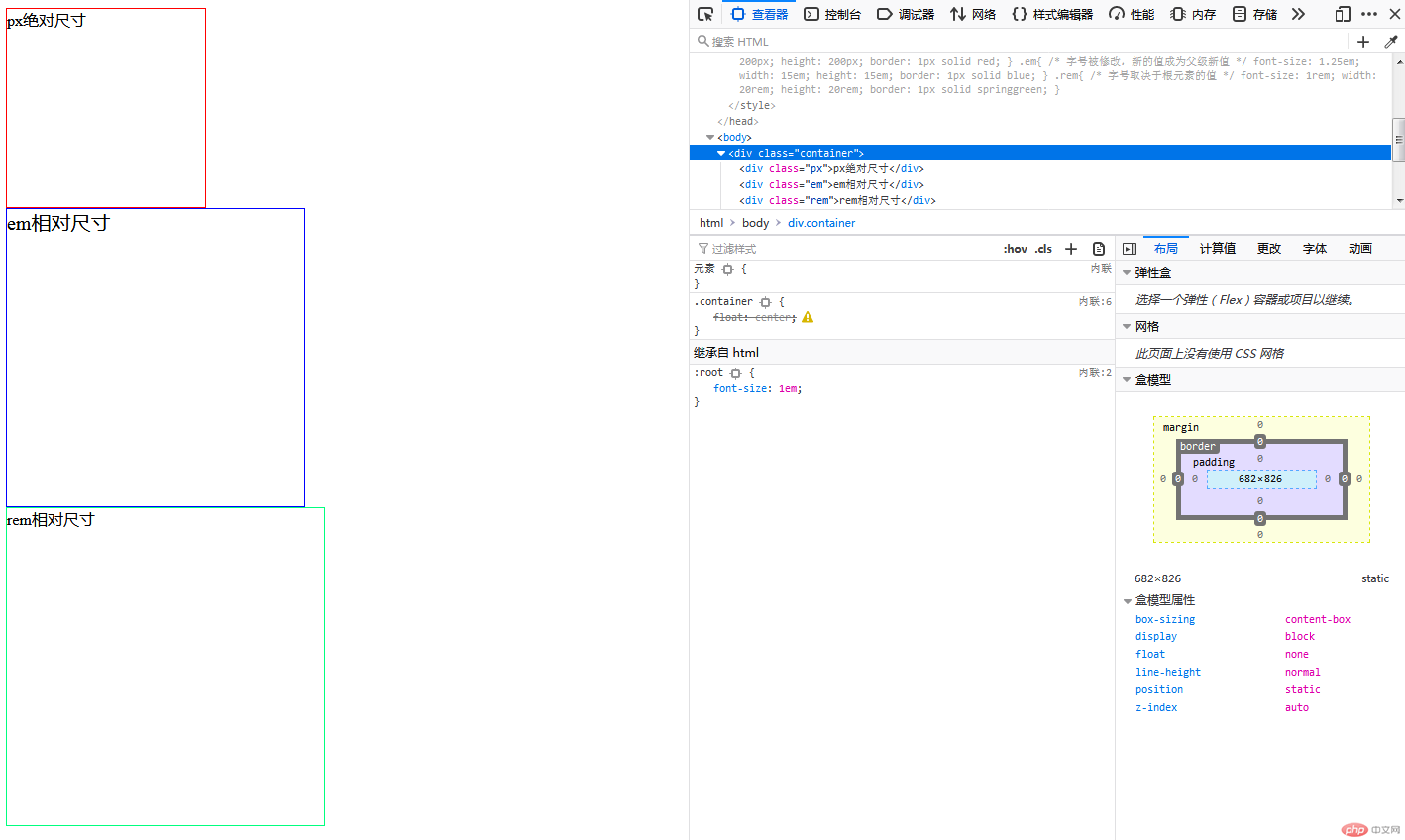Click the div.container breadcrumb
Image resolution: width=1405 pixels, height=840 pixels.
coord(821,223)
